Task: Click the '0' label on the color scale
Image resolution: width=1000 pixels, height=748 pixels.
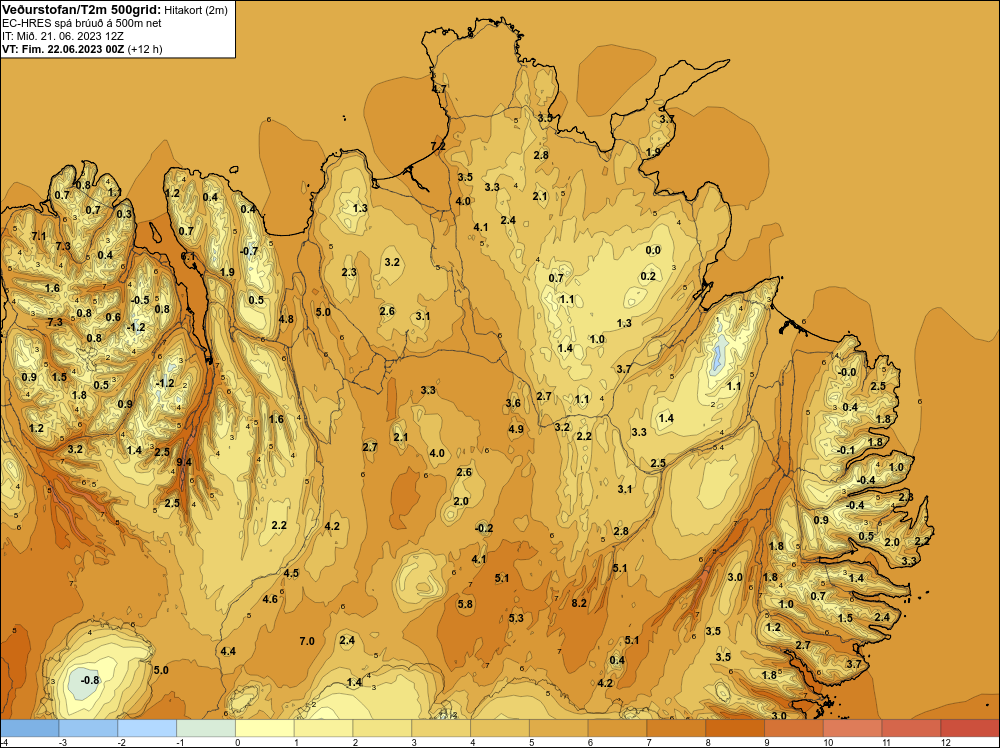Action: 238,742
